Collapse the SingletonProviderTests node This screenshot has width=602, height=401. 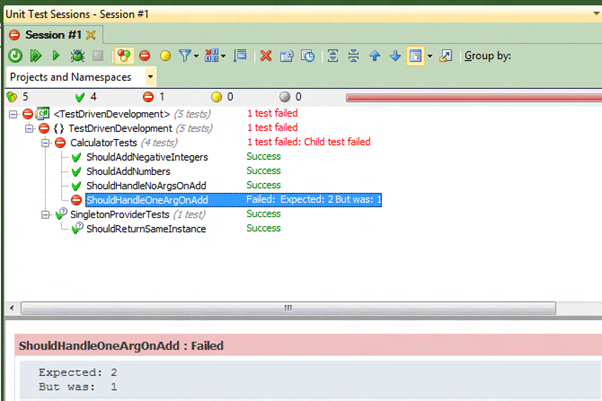(45, 214)
